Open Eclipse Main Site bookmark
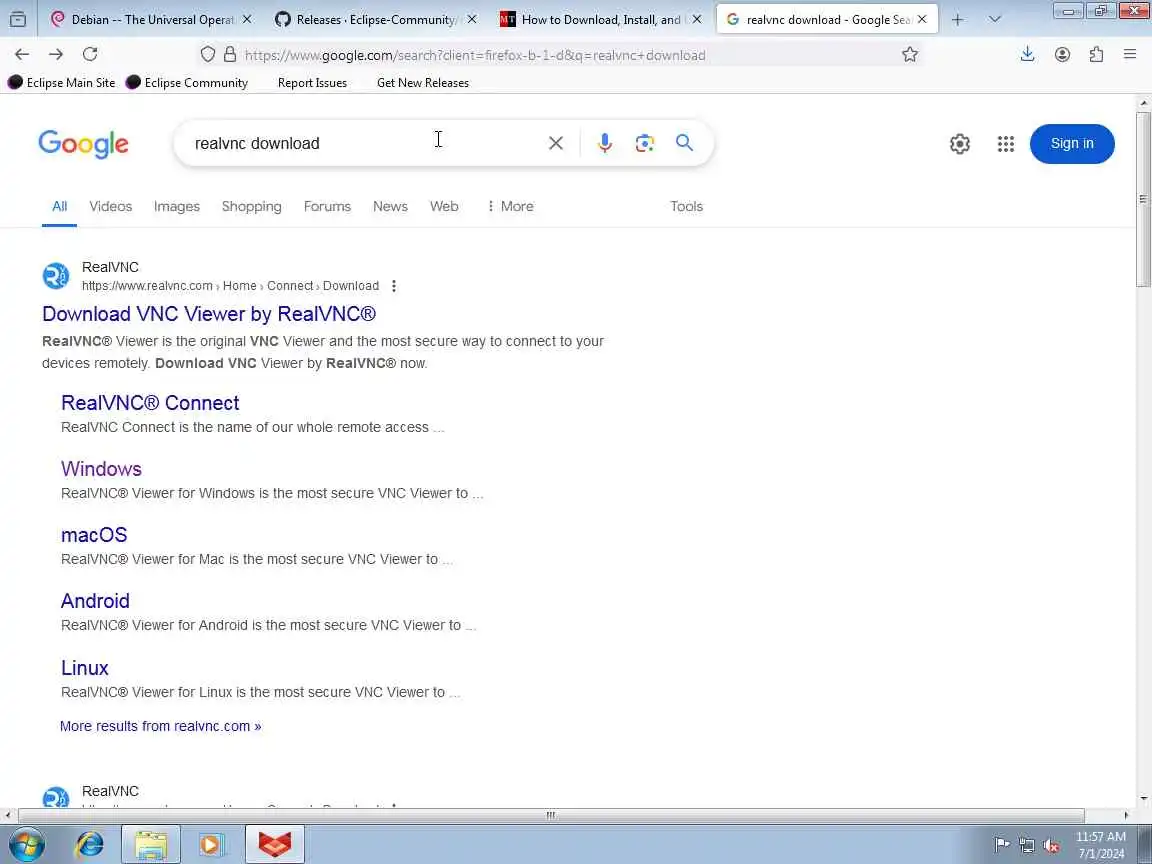Screen dimensions: 1152x864 click(62, 83)
